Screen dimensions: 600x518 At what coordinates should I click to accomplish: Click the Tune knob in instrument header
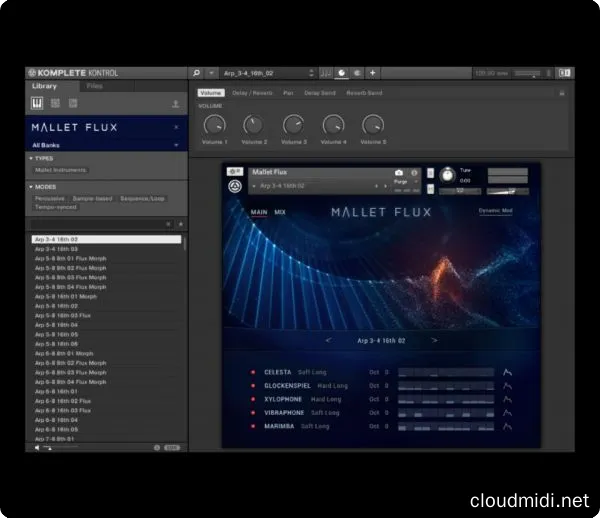447,175
